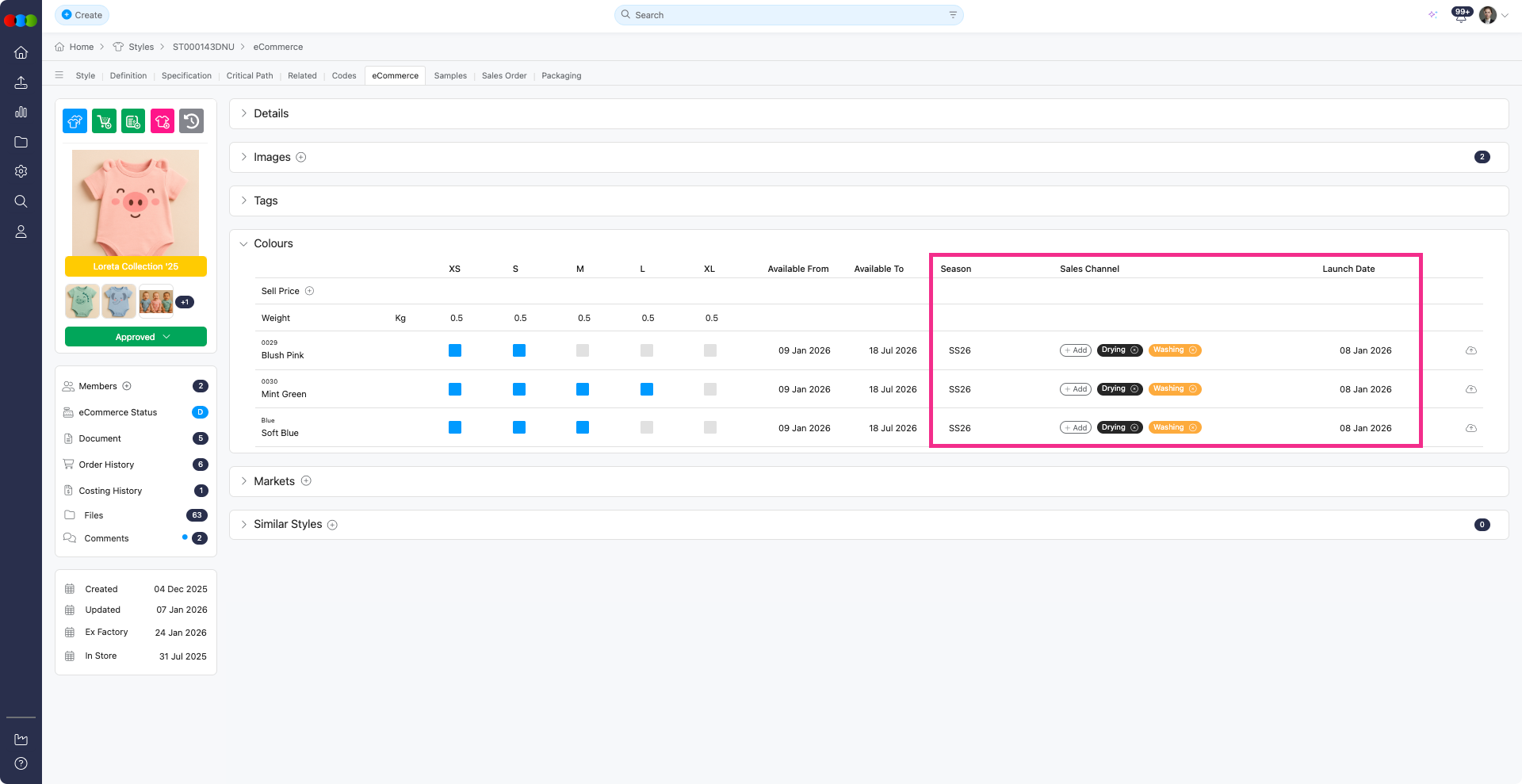This screenshot has height=784, width=1522.
Task: Click the Styles breadcrumb link
Action: click(141, 47)
